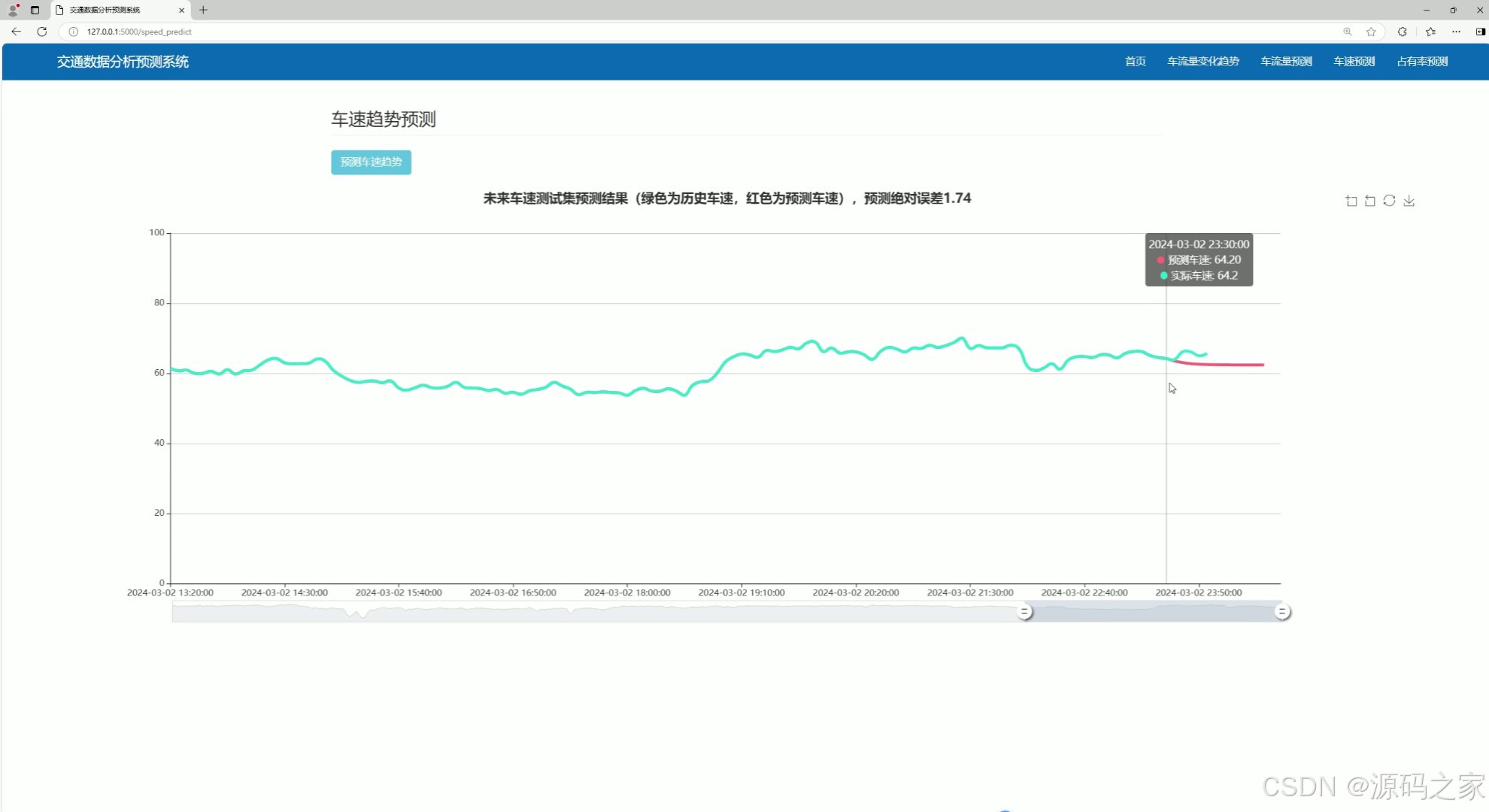Image resolution: width=1489 pixels, height=812 pixels.
Task: Toggle the browser sidebar icon
Action: coord(1480,32)
